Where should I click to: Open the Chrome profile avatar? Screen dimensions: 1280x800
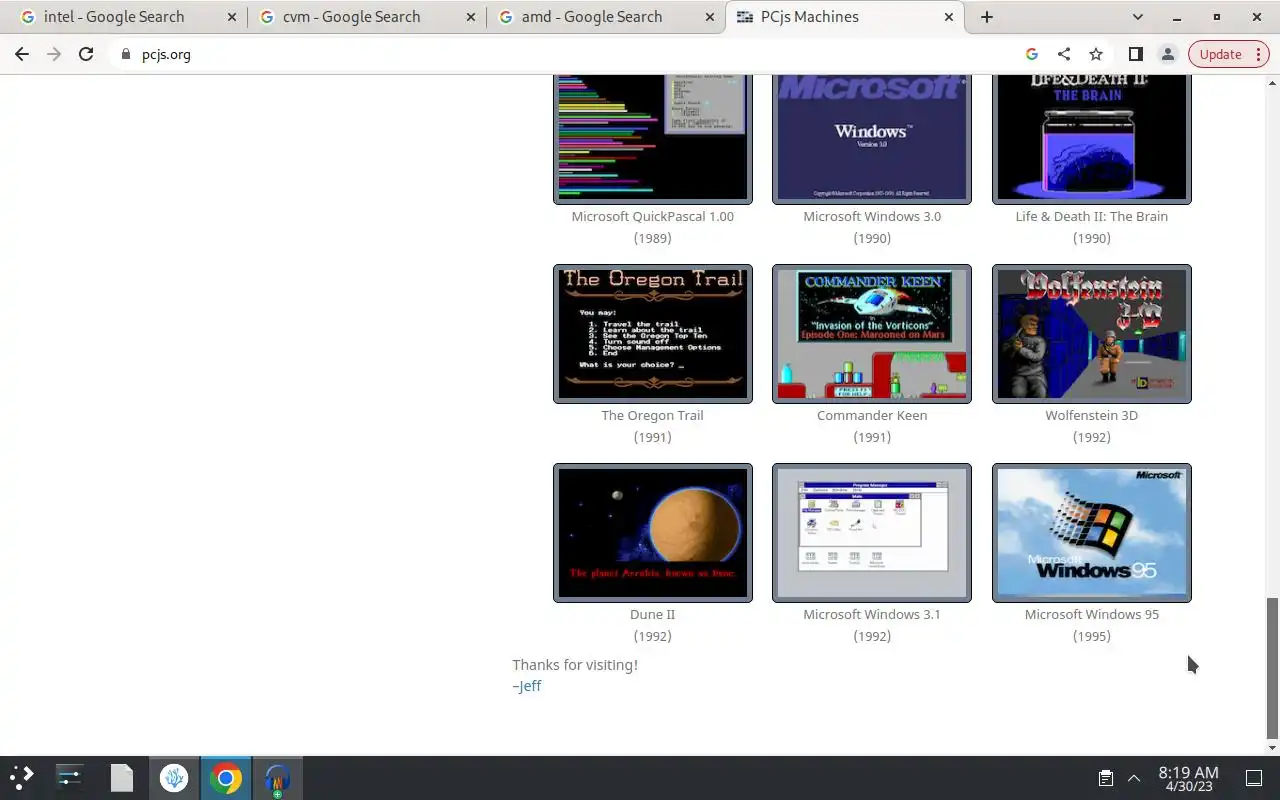pyautogui.click(x=1167, y=54)
